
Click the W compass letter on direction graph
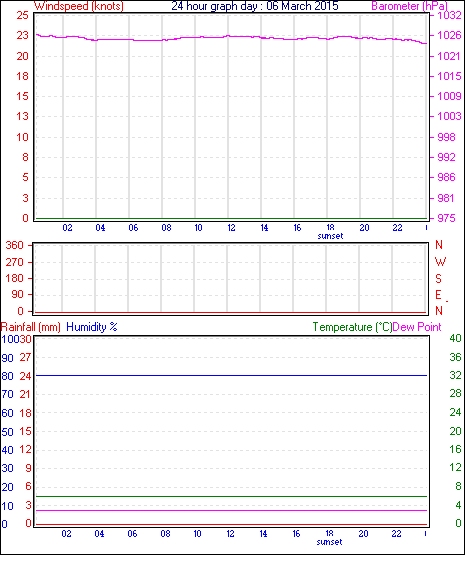point(440,262)
